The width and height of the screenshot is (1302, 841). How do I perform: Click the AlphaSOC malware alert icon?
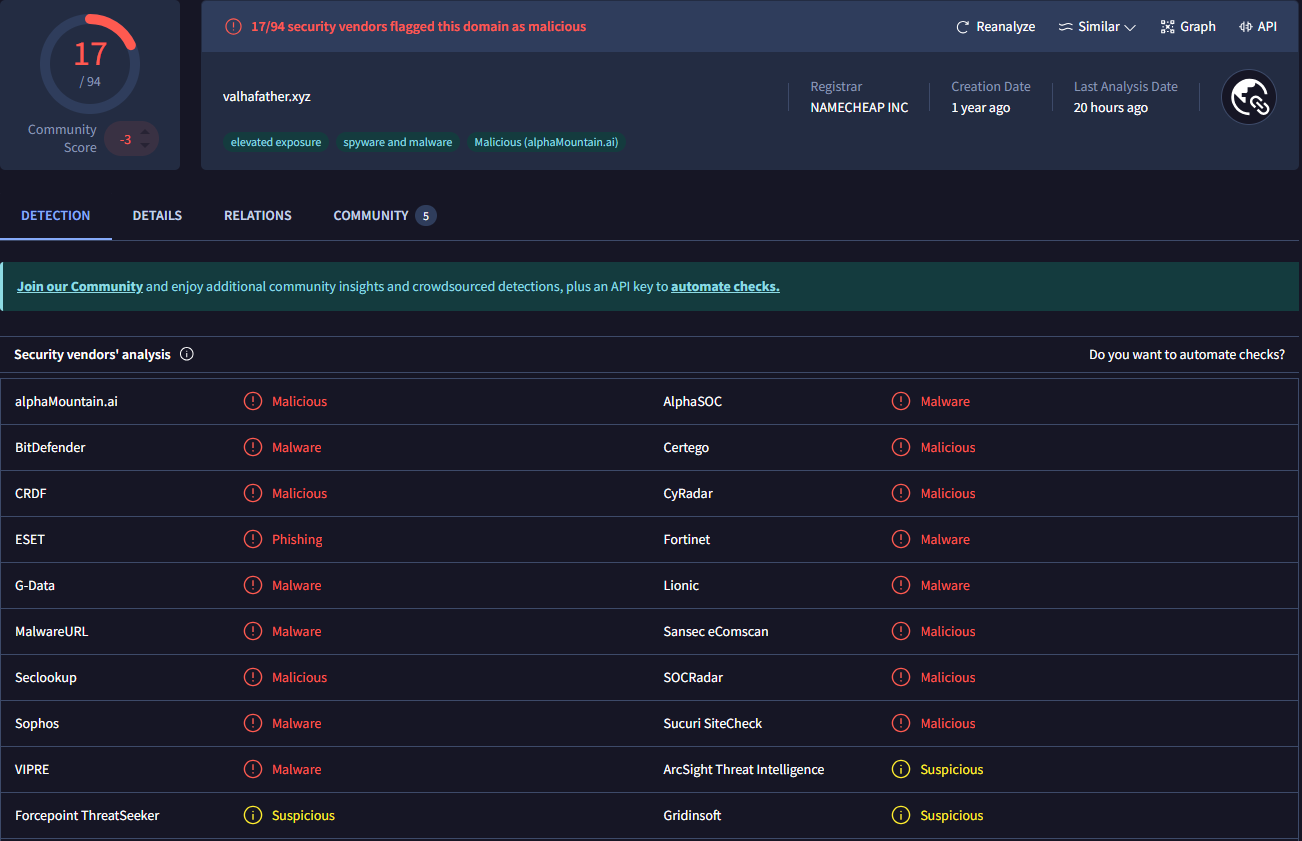pos(901,401)
